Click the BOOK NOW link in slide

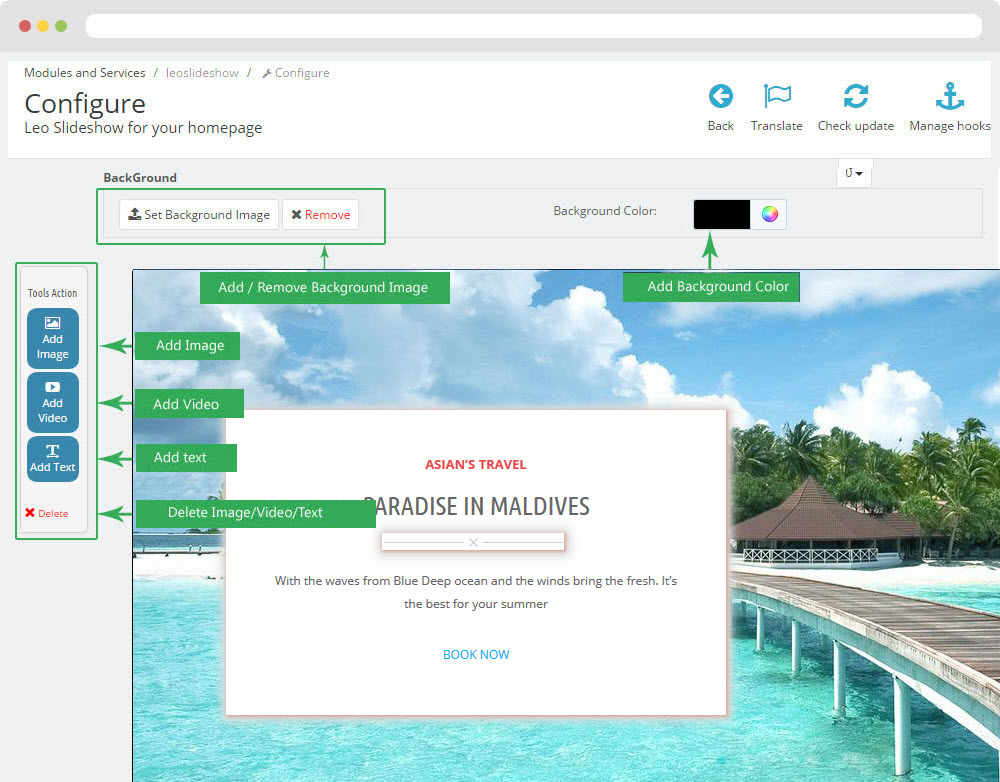[x=476, y=654]
